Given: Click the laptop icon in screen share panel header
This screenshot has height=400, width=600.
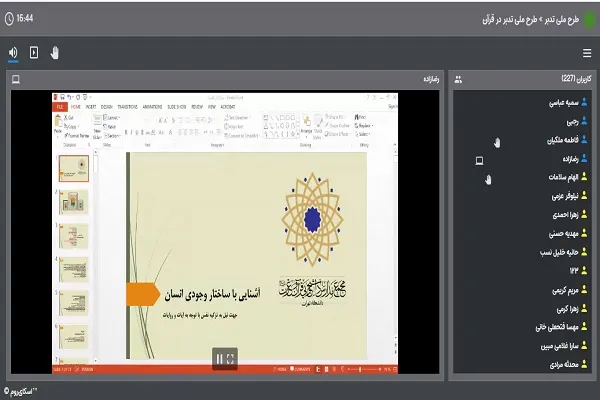Looking at the screenshot, I should (16, 79).
